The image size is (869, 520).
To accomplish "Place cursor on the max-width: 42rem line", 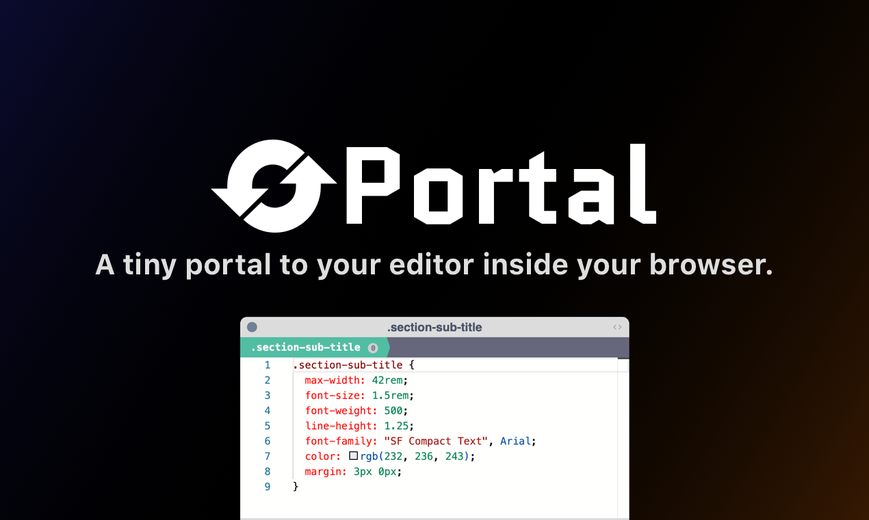I will click(356, 380).
